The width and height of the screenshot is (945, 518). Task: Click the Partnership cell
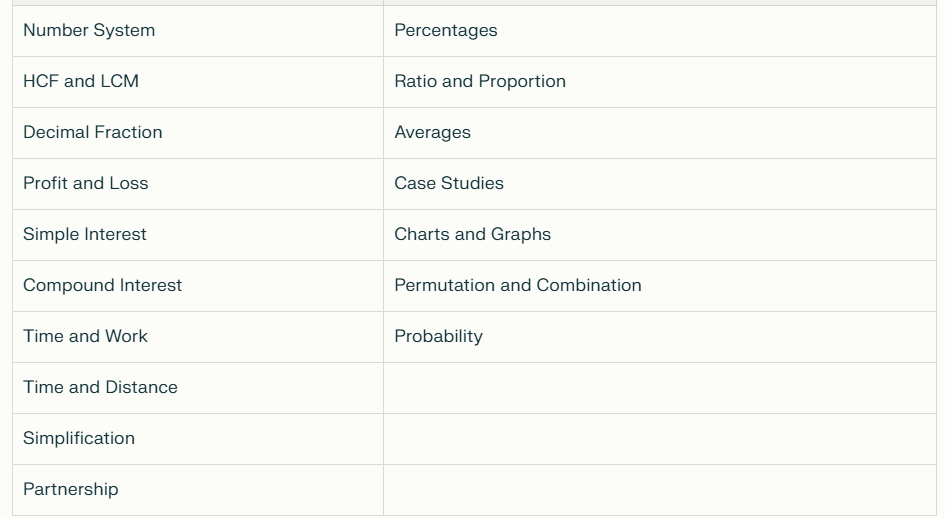tap(198, 490)
